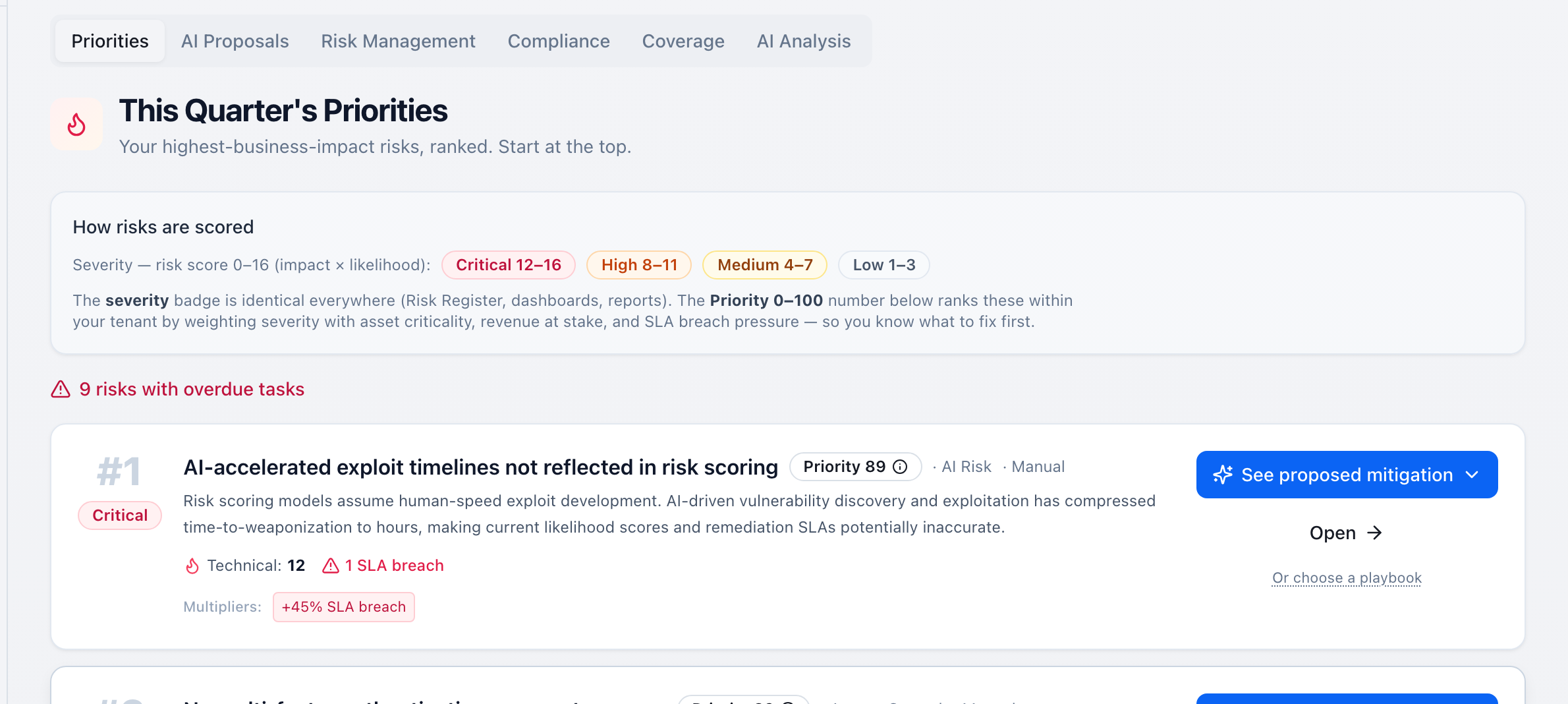1568x704 pixels.
Task: Click the warning triangle next to overdue tasks
Action: (x=61, y=389)
